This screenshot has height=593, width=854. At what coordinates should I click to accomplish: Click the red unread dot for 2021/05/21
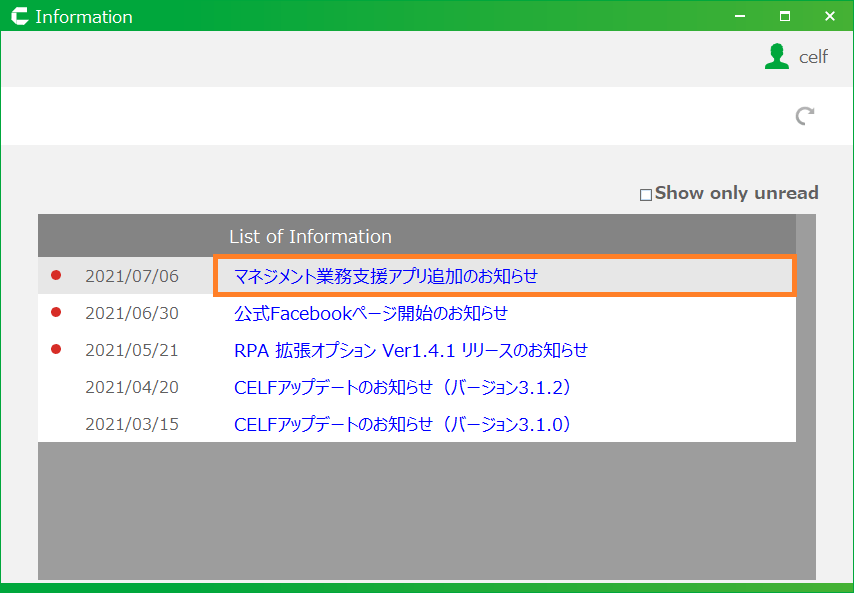pos(56,349)
